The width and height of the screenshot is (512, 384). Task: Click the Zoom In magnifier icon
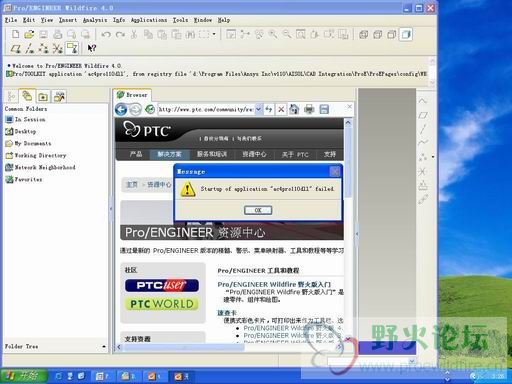click(x=273, y=34)
